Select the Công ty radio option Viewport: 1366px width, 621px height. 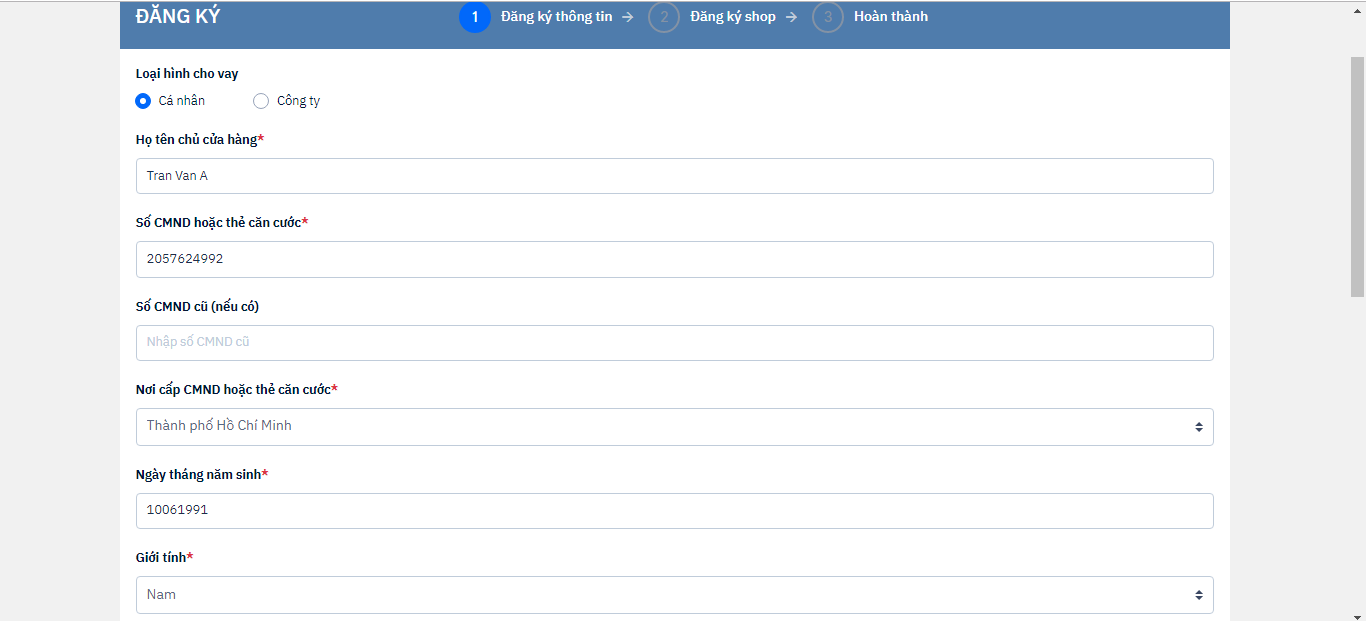pyautogui.click(x=261, y=101)
